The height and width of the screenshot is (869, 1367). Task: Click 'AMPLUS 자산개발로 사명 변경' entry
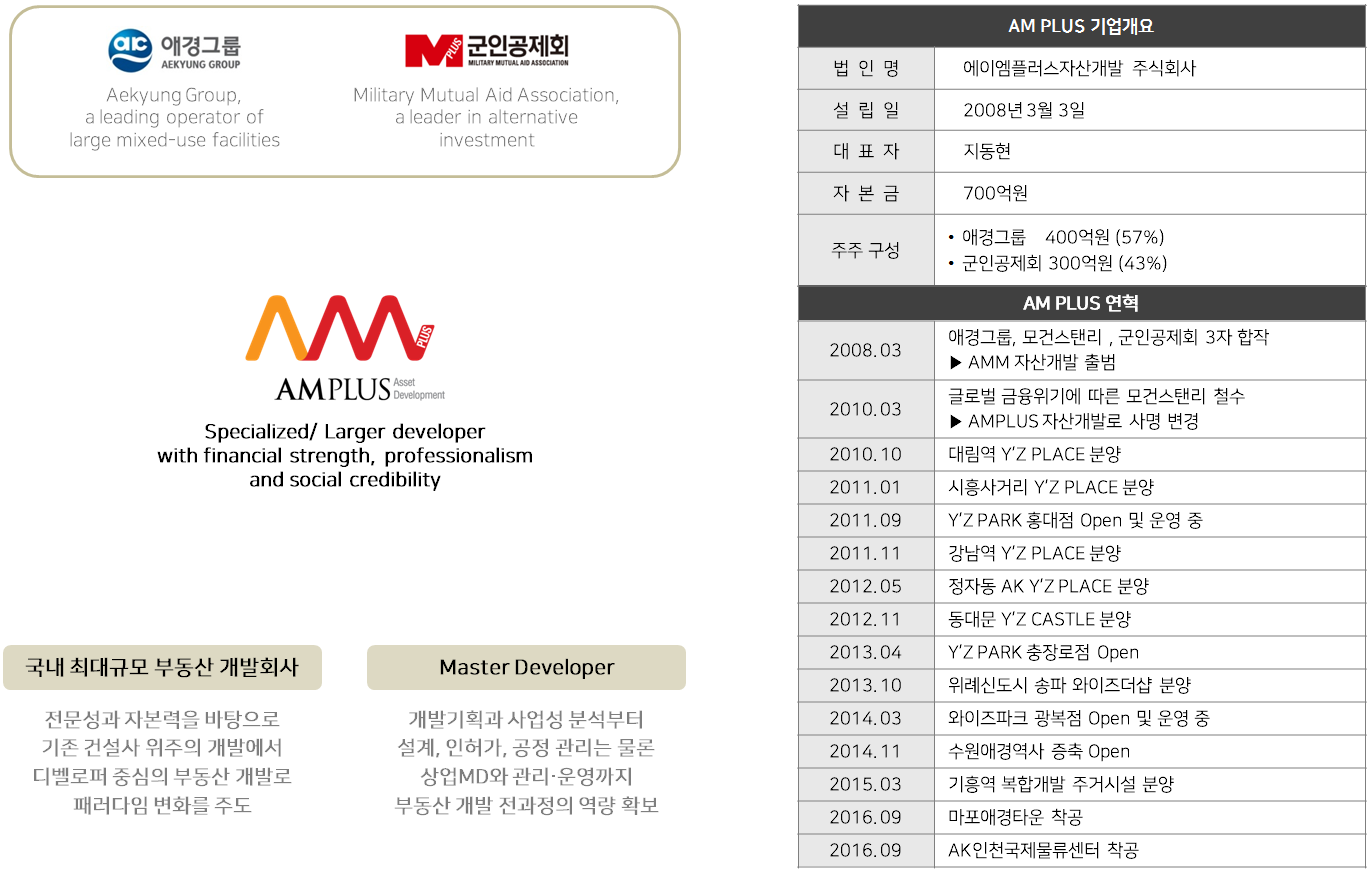pos(1073,421)
